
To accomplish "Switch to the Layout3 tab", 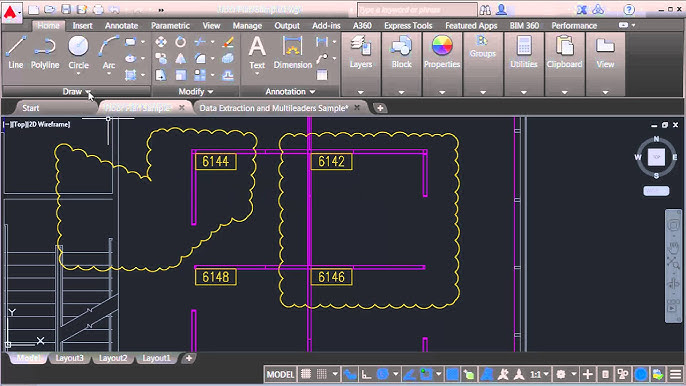I will point(70,358).
